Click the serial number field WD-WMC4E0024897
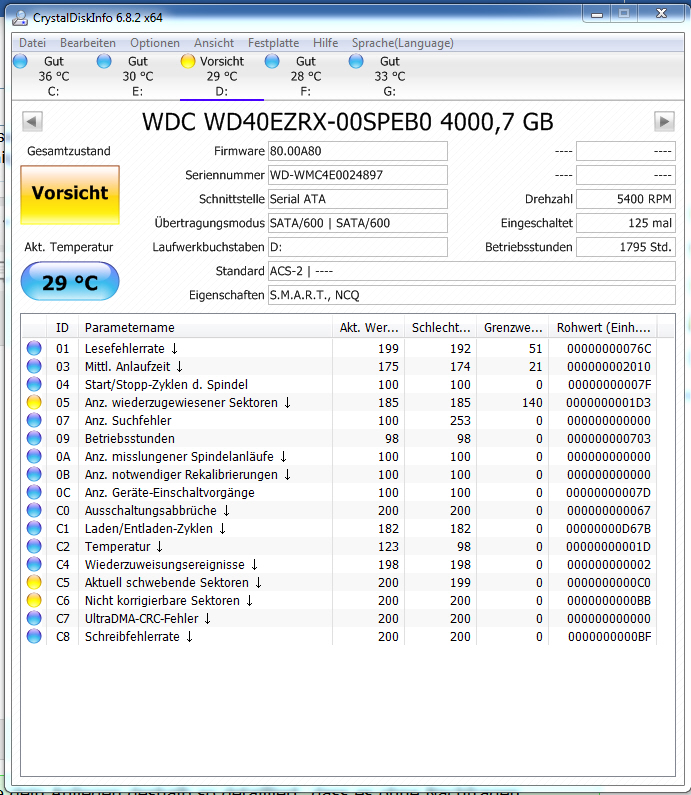 click(357, 175)
